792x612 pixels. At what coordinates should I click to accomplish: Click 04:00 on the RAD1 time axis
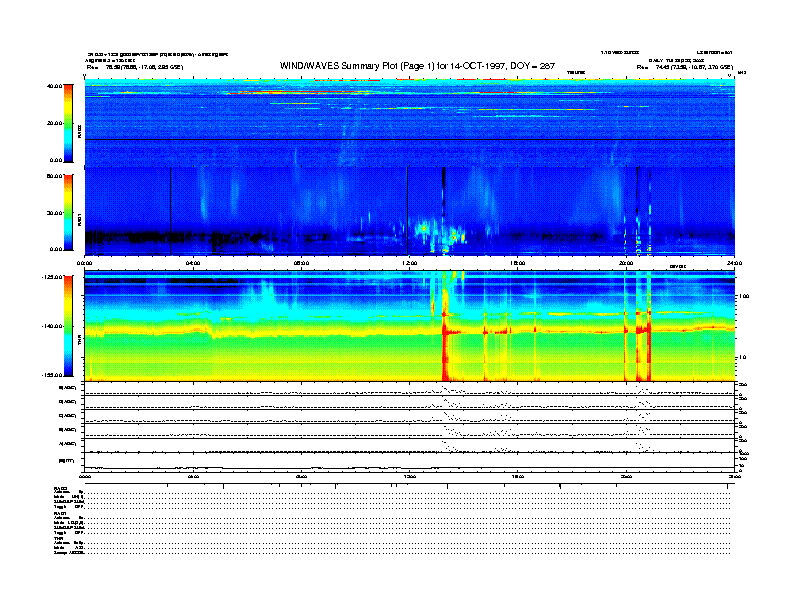tap(193, 263)
